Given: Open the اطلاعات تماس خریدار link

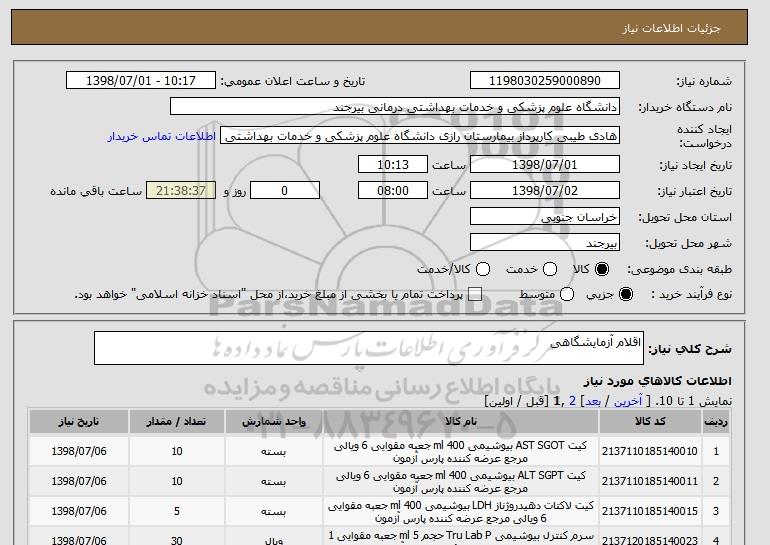Looking at the screenshot, I should (162, 136).
